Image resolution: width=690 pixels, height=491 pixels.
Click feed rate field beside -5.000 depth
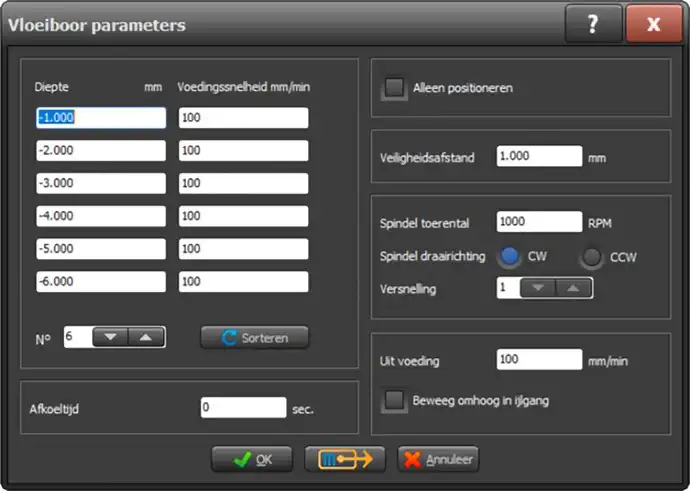coord(243,249)
